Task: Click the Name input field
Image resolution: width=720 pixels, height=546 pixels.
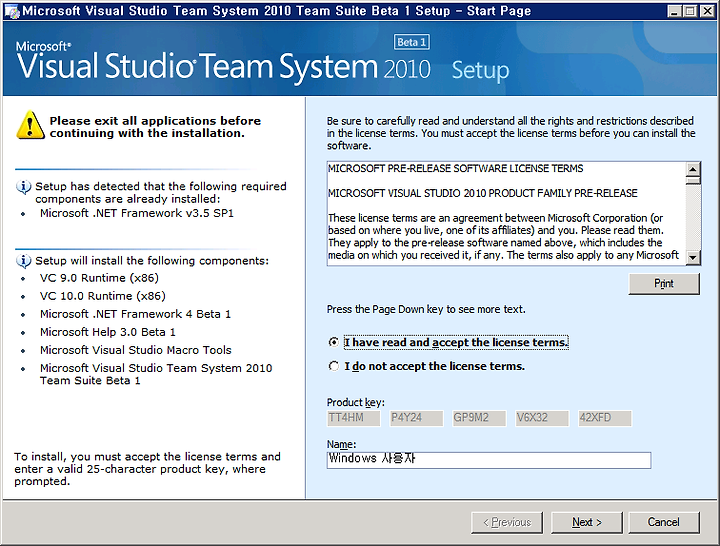Action: (x=489, y=460)
